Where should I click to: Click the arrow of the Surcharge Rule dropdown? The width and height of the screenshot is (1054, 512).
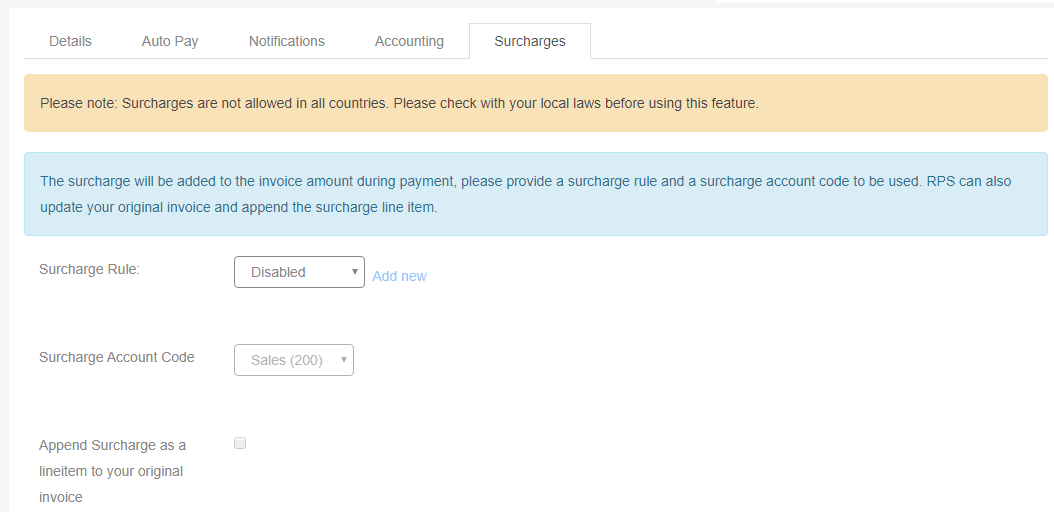(x=355, y=272)
